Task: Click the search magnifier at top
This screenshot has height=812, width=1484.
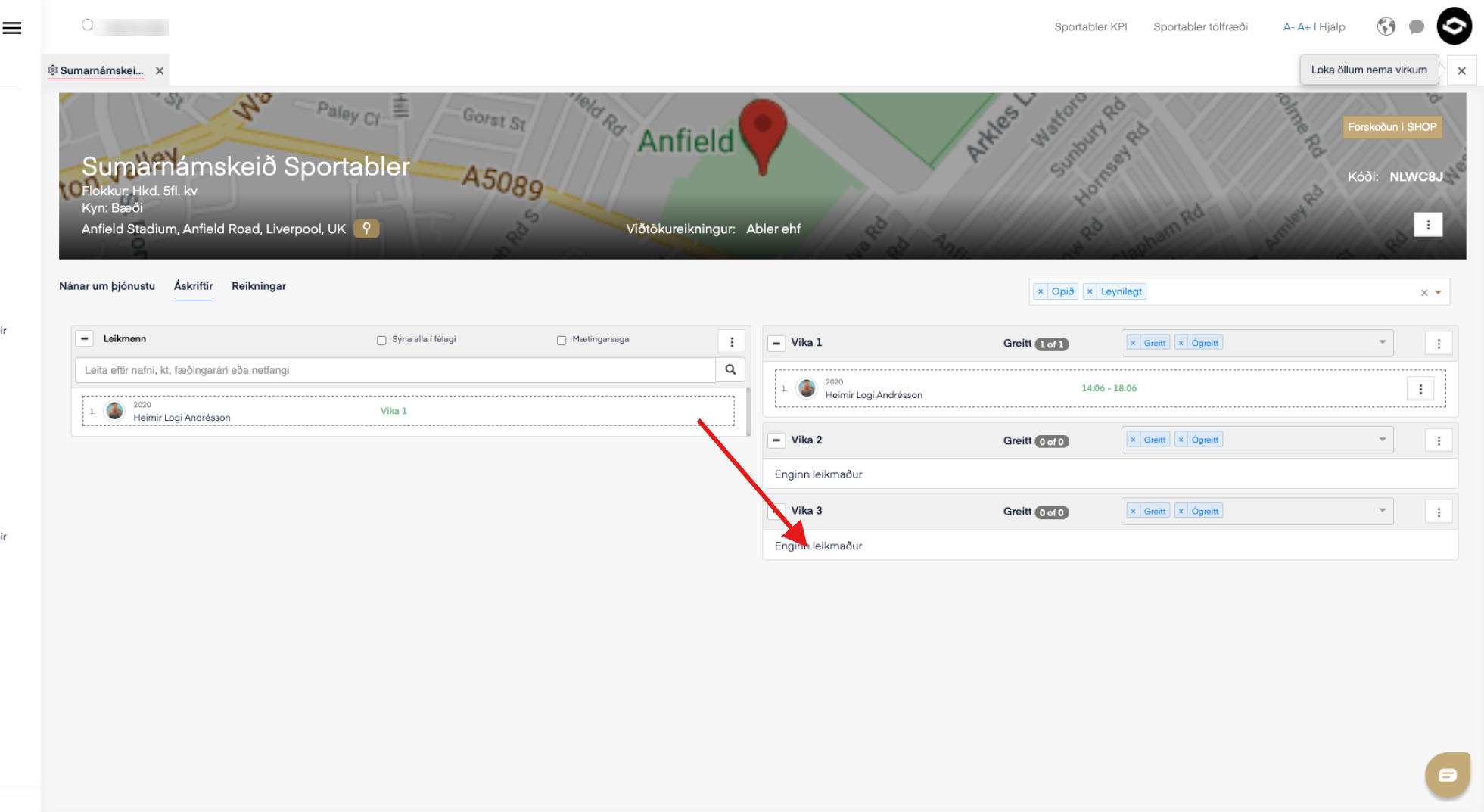Action: pos(88,26)
